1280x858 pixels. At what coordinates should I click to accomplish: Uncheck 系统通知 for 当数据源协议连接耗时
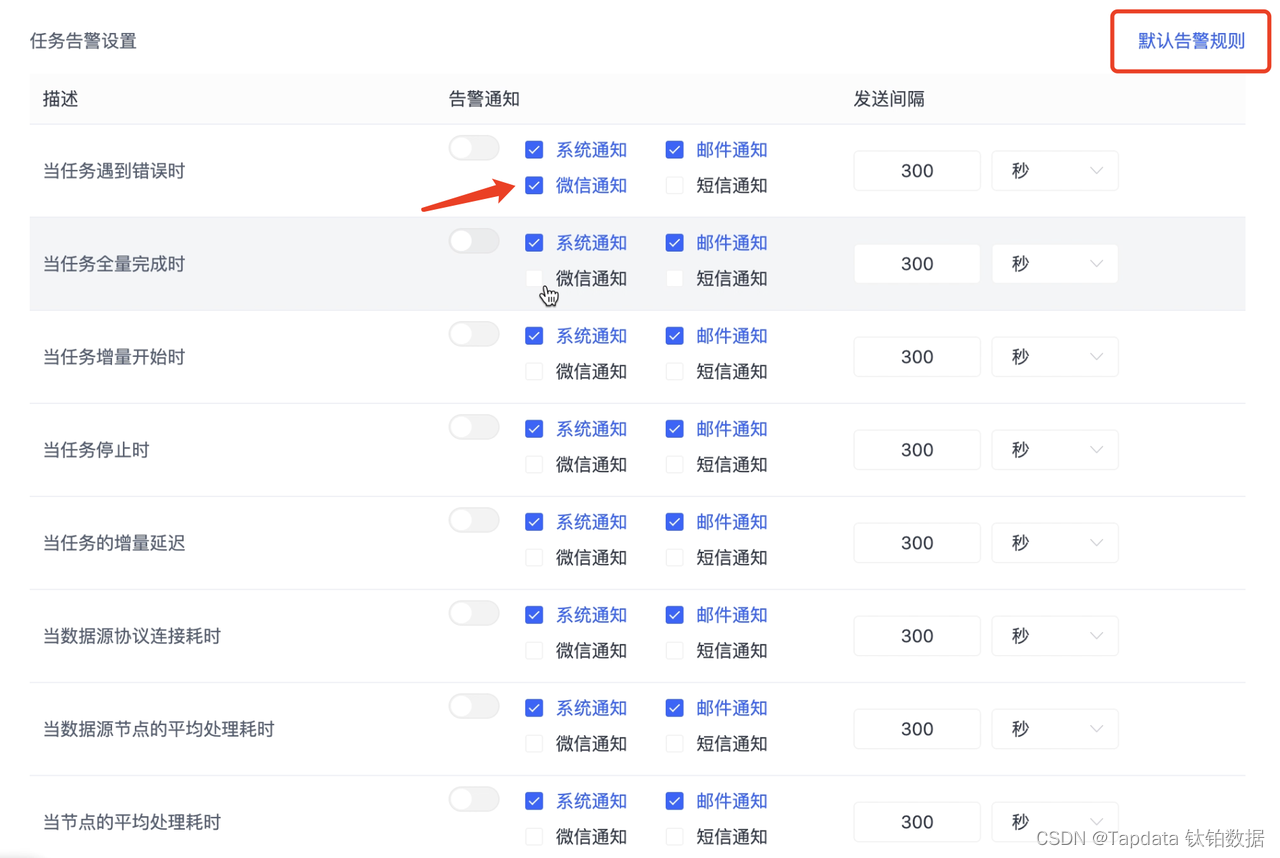point(534,615)
